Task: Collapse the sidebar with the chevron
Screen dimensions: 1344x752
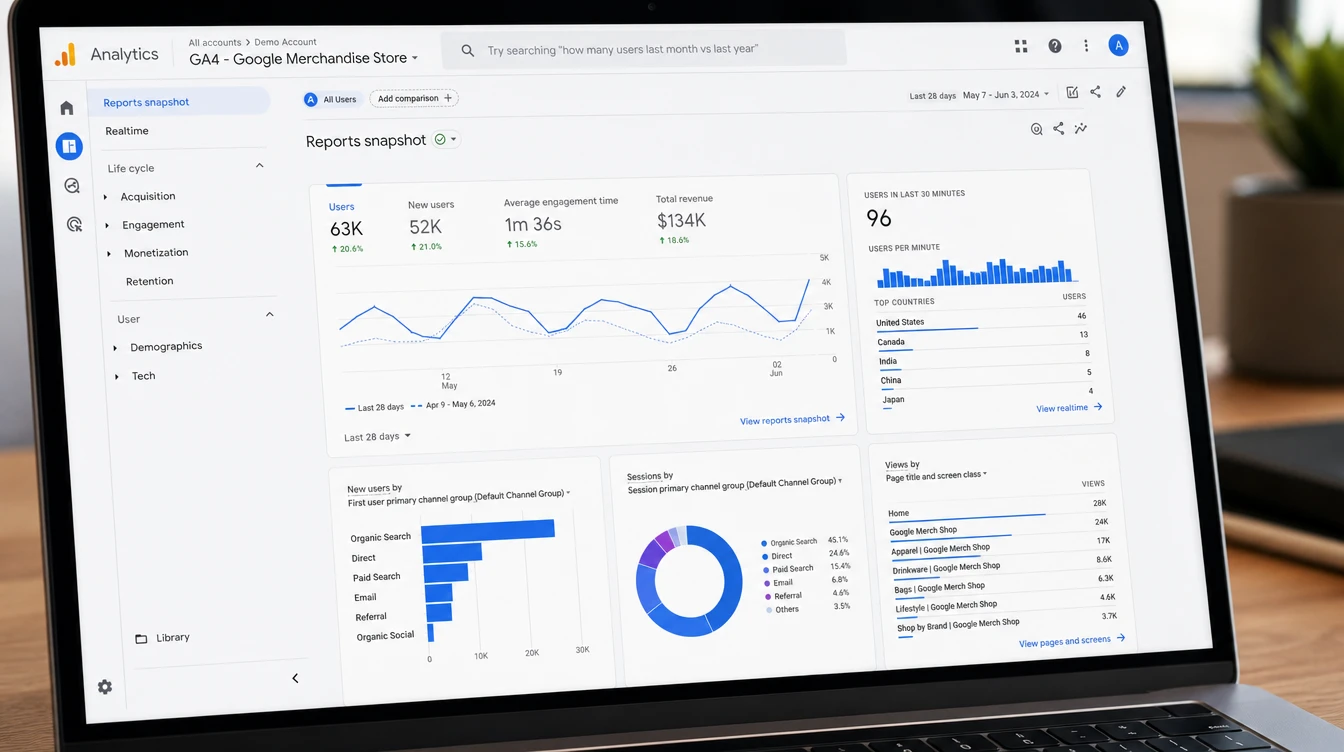Action: tap(295, 678)
